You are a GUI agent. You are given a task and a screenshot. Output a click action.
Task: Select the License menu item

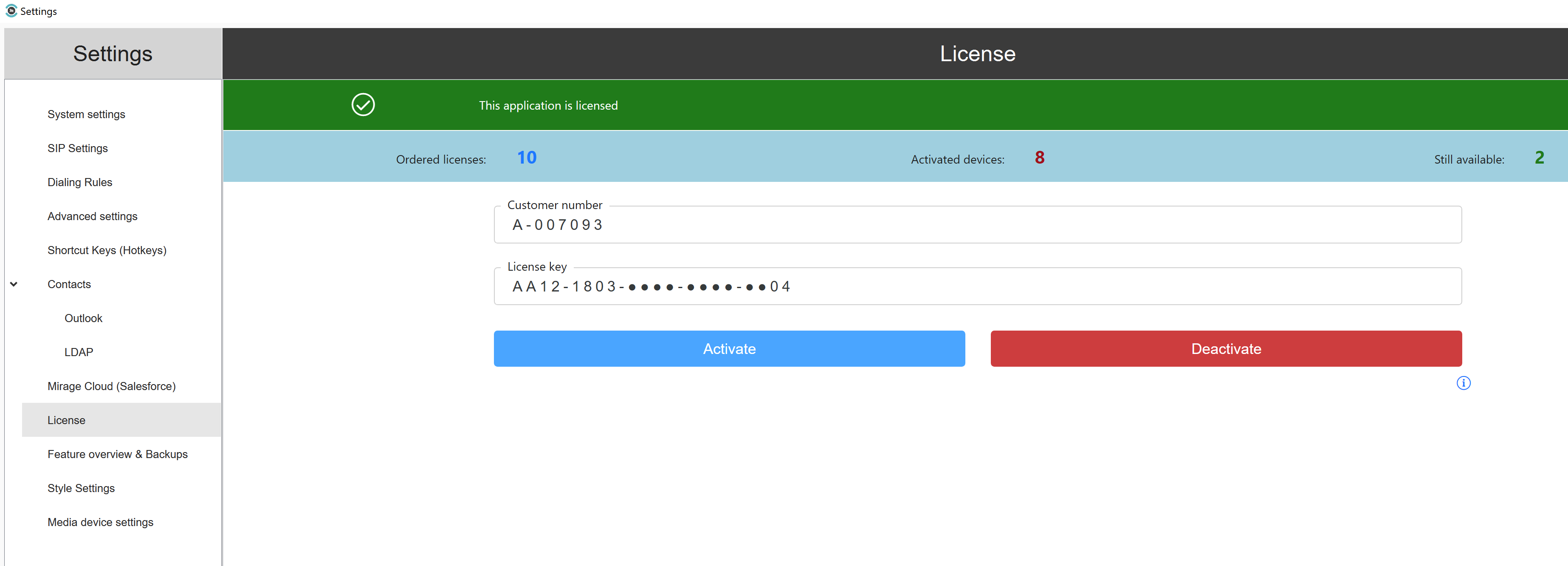click(x=121, y=420)
